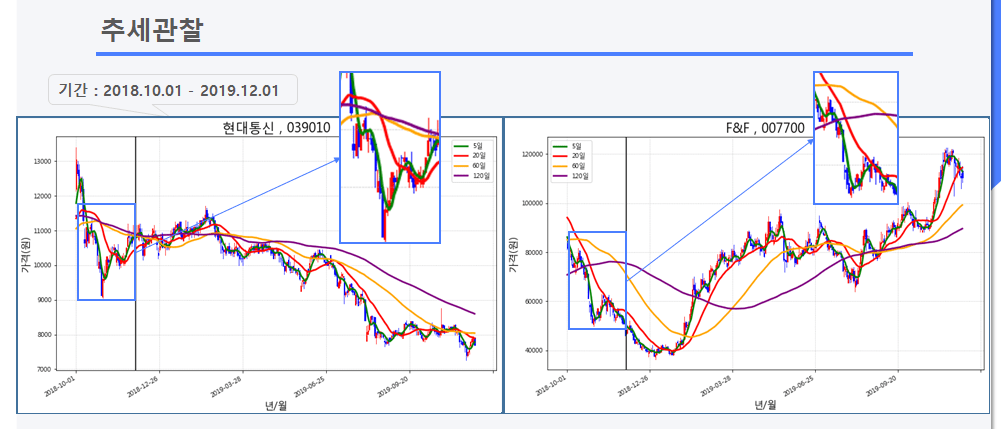This screenshot has width=1001, height=429.
Task: Open the zoomed inset on the 현대통신 chart
Action: pyautogui.click(x=389, y=157)
